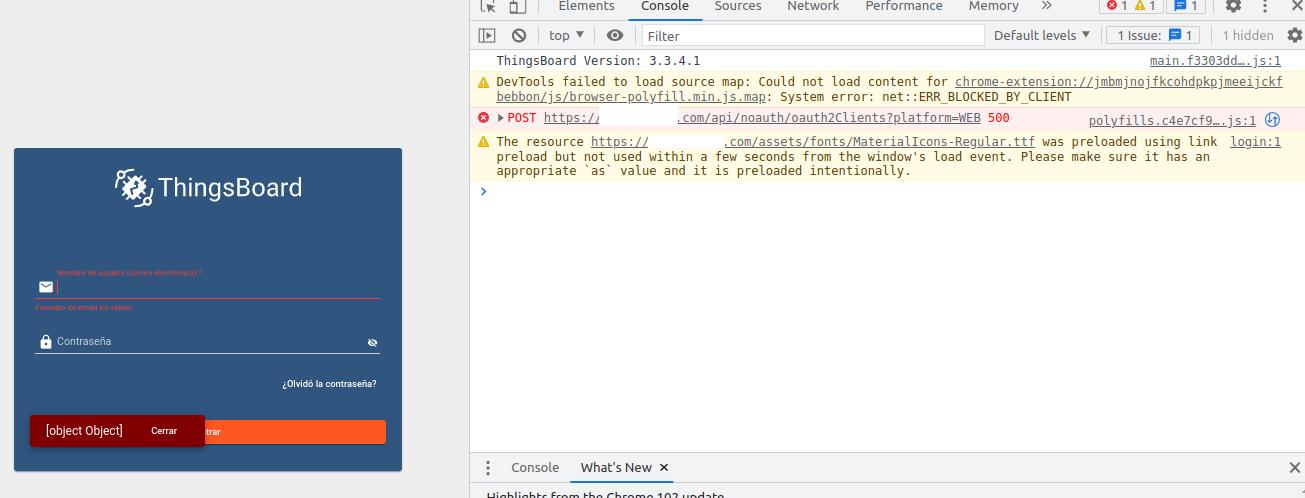The width and height of the screenshot is (1305, 498).
Task: Open the DevTools three-dot customize menu
Action: (x=1263, y=6)
